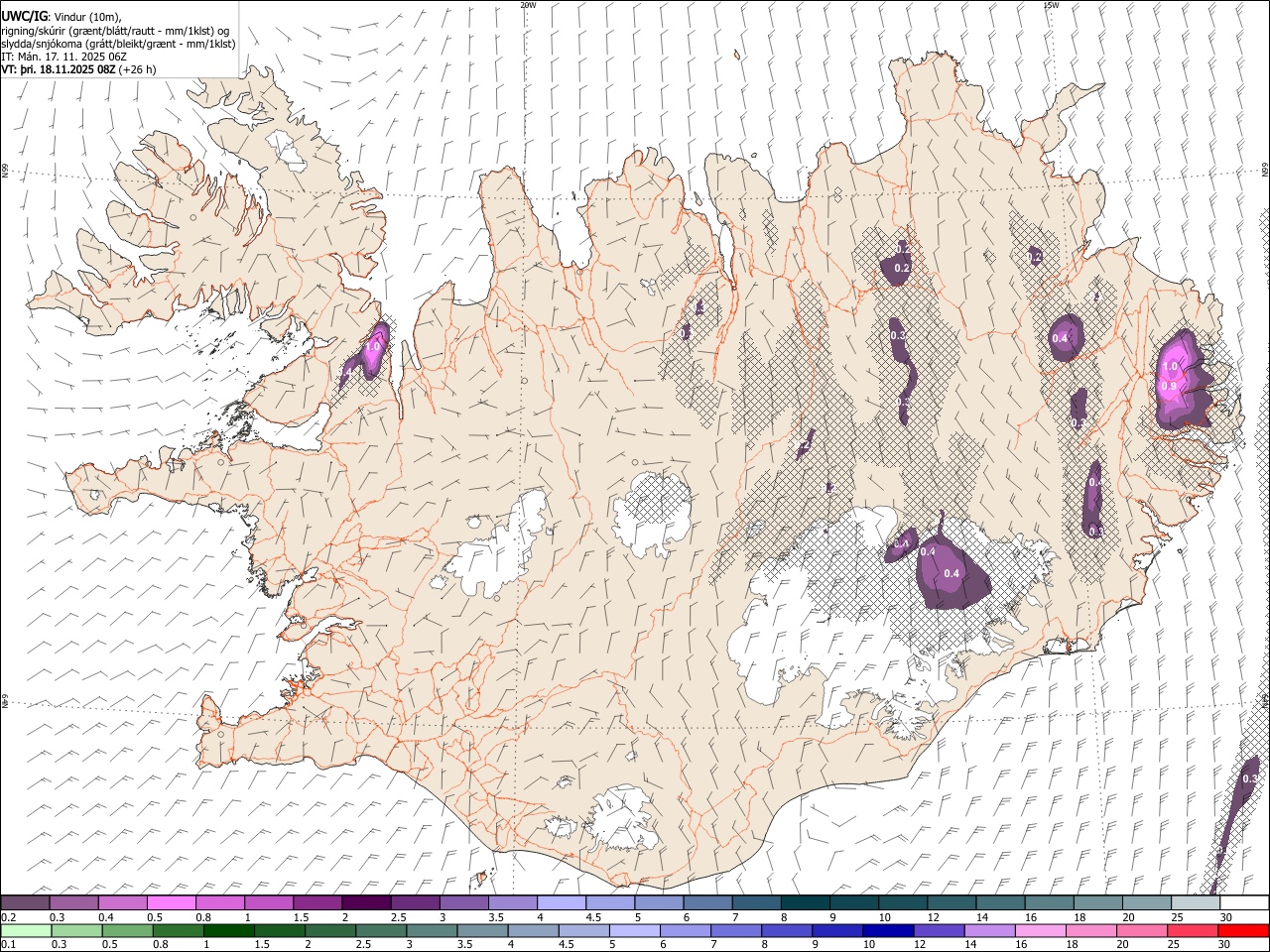Select the darkest purple swatch labeled 2, upper row
1270x952 pixels.
[x=366, y=903]
